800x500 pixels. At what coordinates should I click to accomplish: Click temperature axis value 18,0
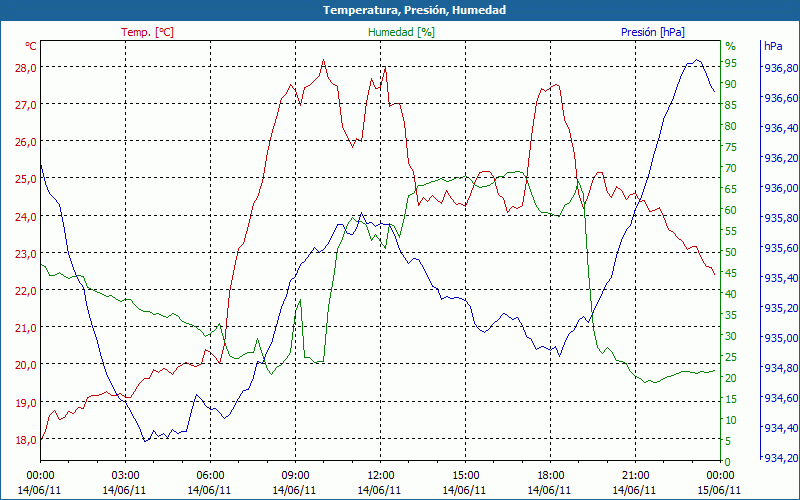26,440
